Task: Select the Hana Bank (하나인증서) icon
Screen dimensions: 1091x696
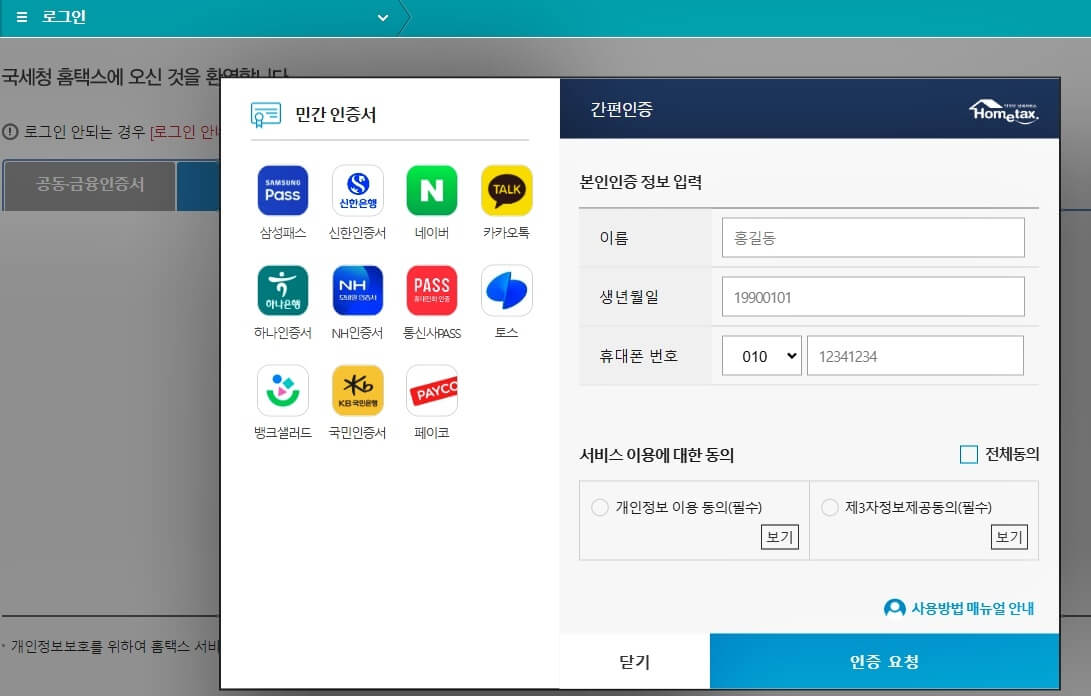Action: (282, 290)
